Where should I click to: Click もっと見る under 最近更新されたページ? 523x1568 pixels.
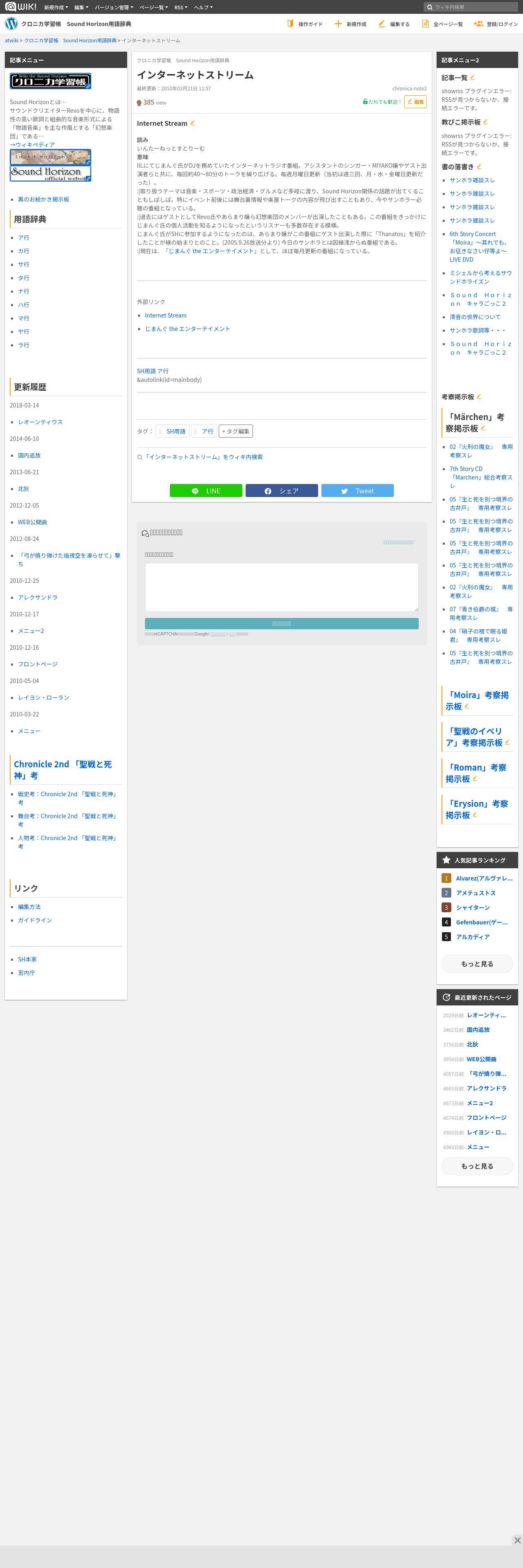477,1166
